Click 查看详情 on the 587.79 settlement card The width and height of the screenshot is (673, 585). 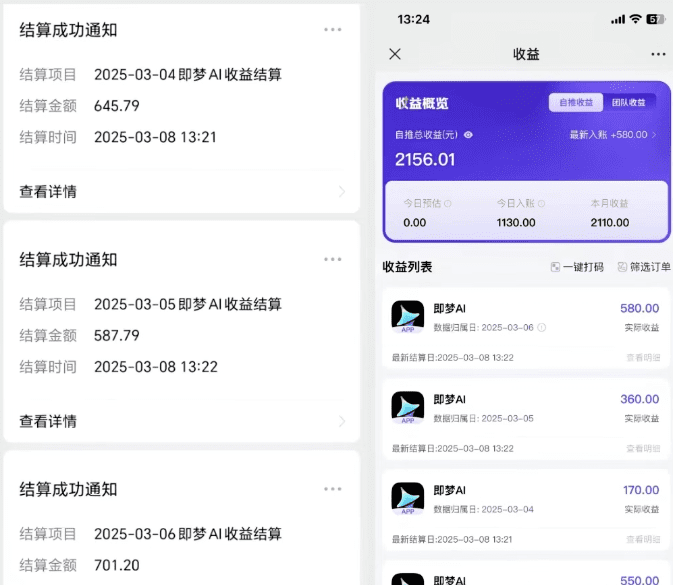click(x=48, y=421)
